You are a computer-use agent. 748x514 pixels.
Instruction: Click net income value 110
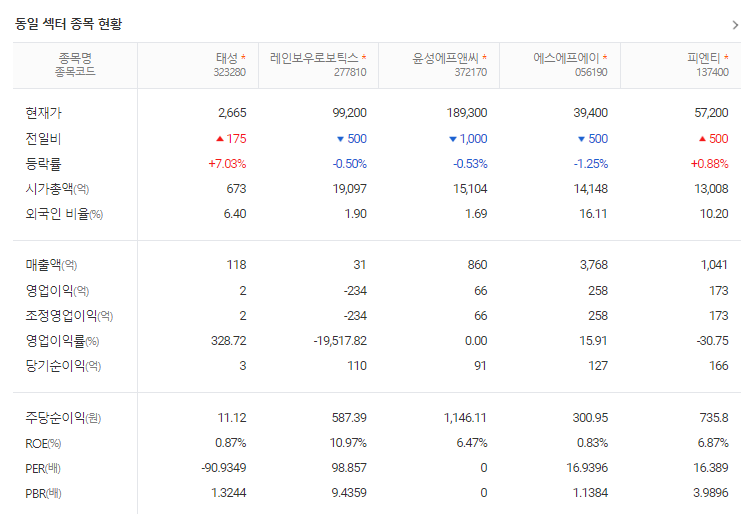click(x=357, y=366)
